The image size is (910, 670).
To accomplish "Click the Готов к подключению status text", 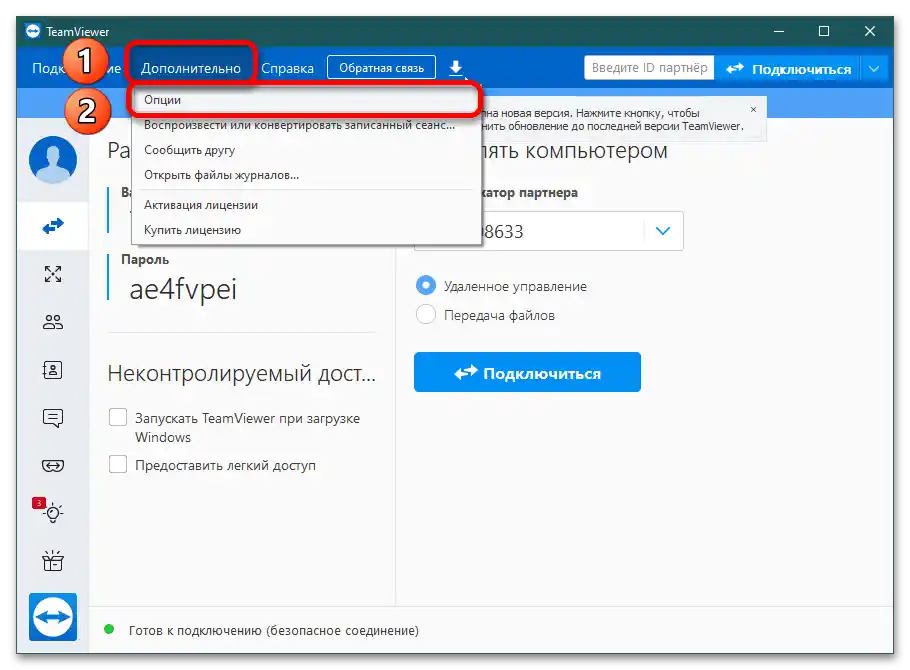I will 273,631.
